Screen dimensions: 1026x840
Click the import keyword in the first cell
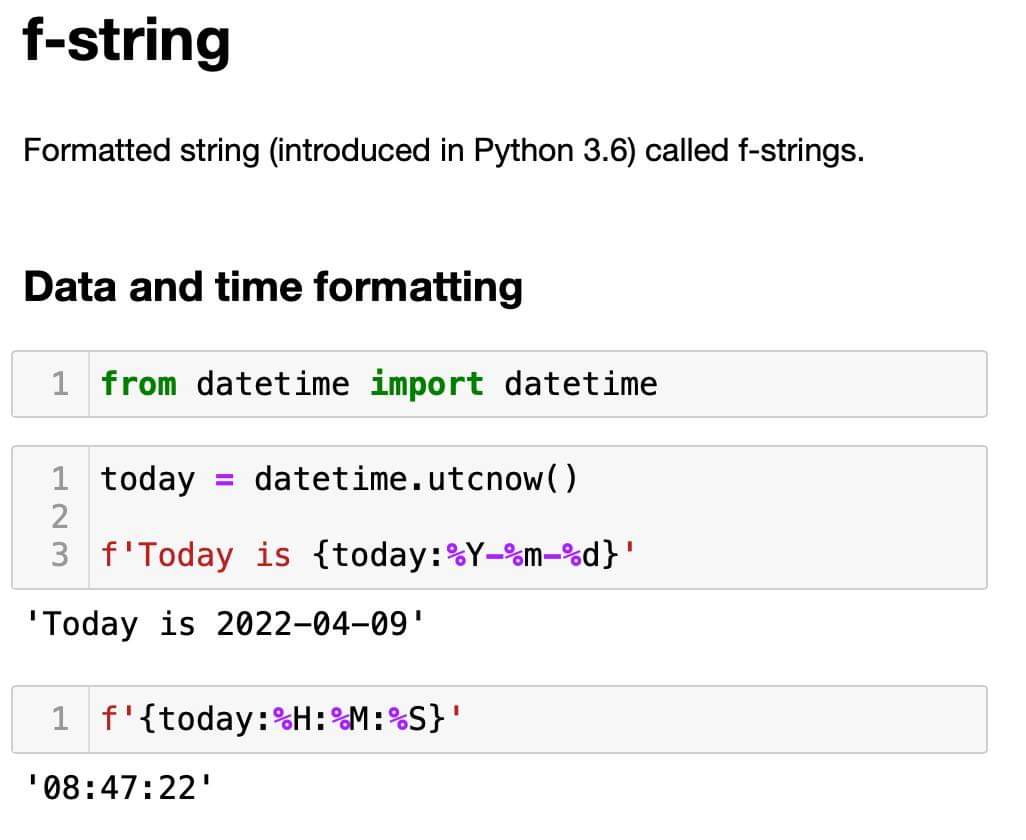pos(426,383)
